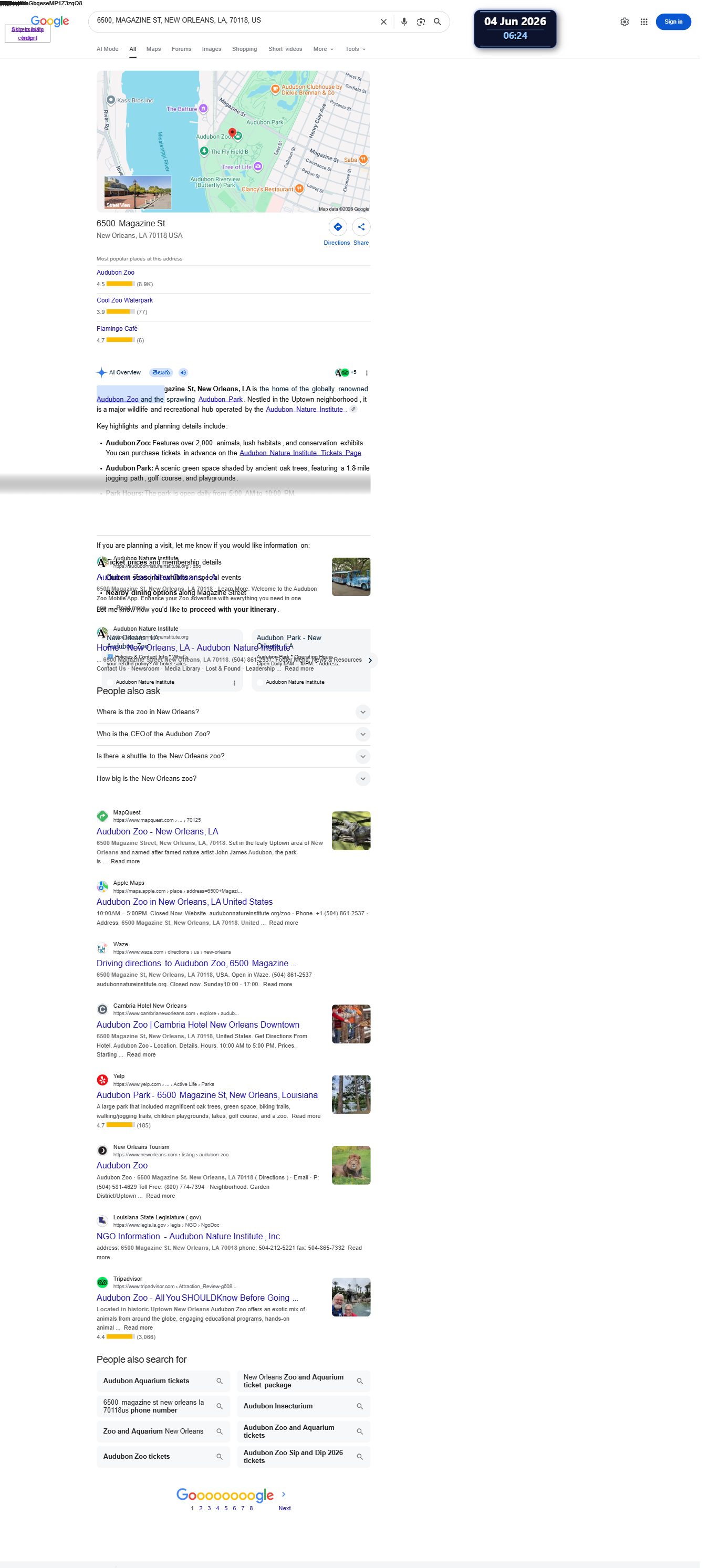The width and height of the screenshot is (708, 1568).
Task: Click the "Skip to main content" link
Action: (27, 30)
